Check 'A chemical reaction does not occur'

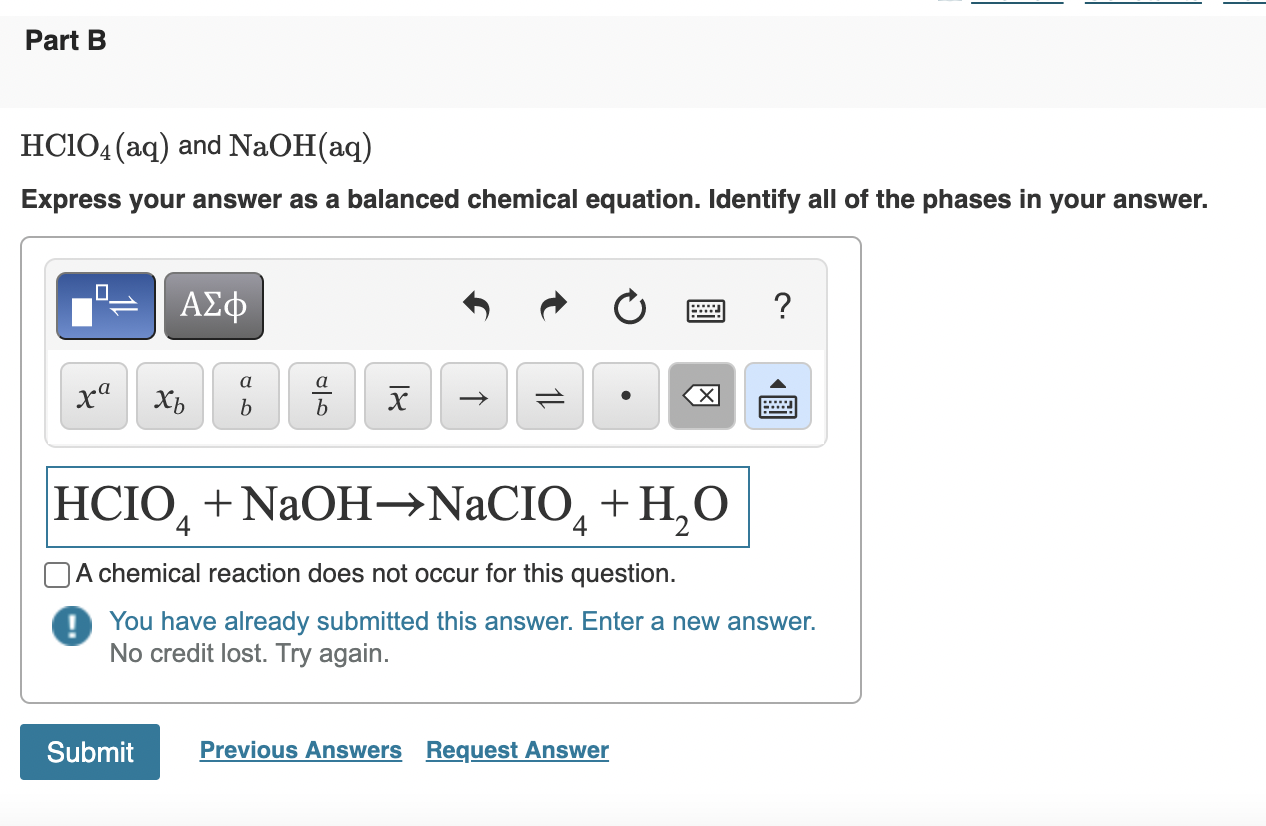[57, 574]
